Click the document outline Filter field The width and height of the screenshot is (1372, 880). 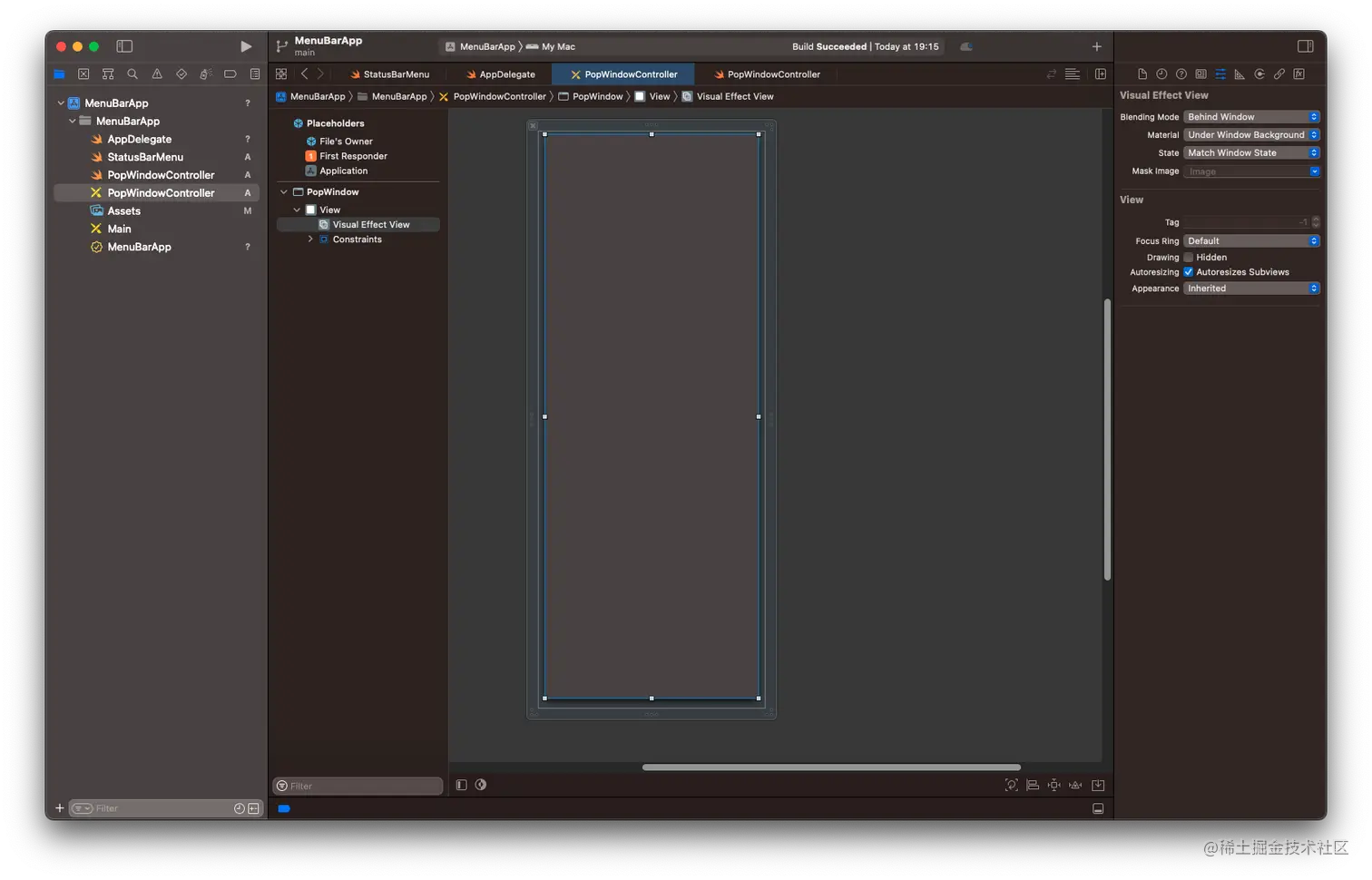pos(361,786)
